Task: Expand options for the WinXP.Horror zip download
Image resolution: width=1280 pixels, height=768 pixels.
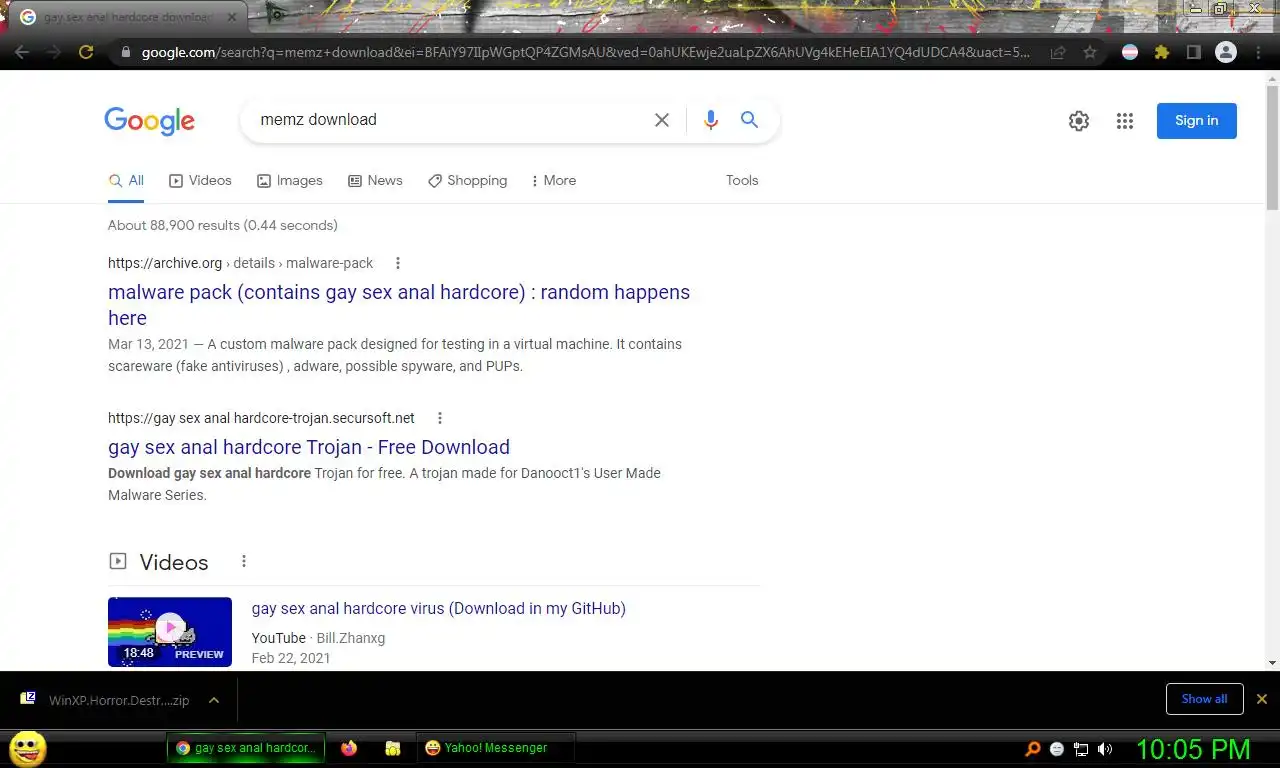Action: coord(214,700)
